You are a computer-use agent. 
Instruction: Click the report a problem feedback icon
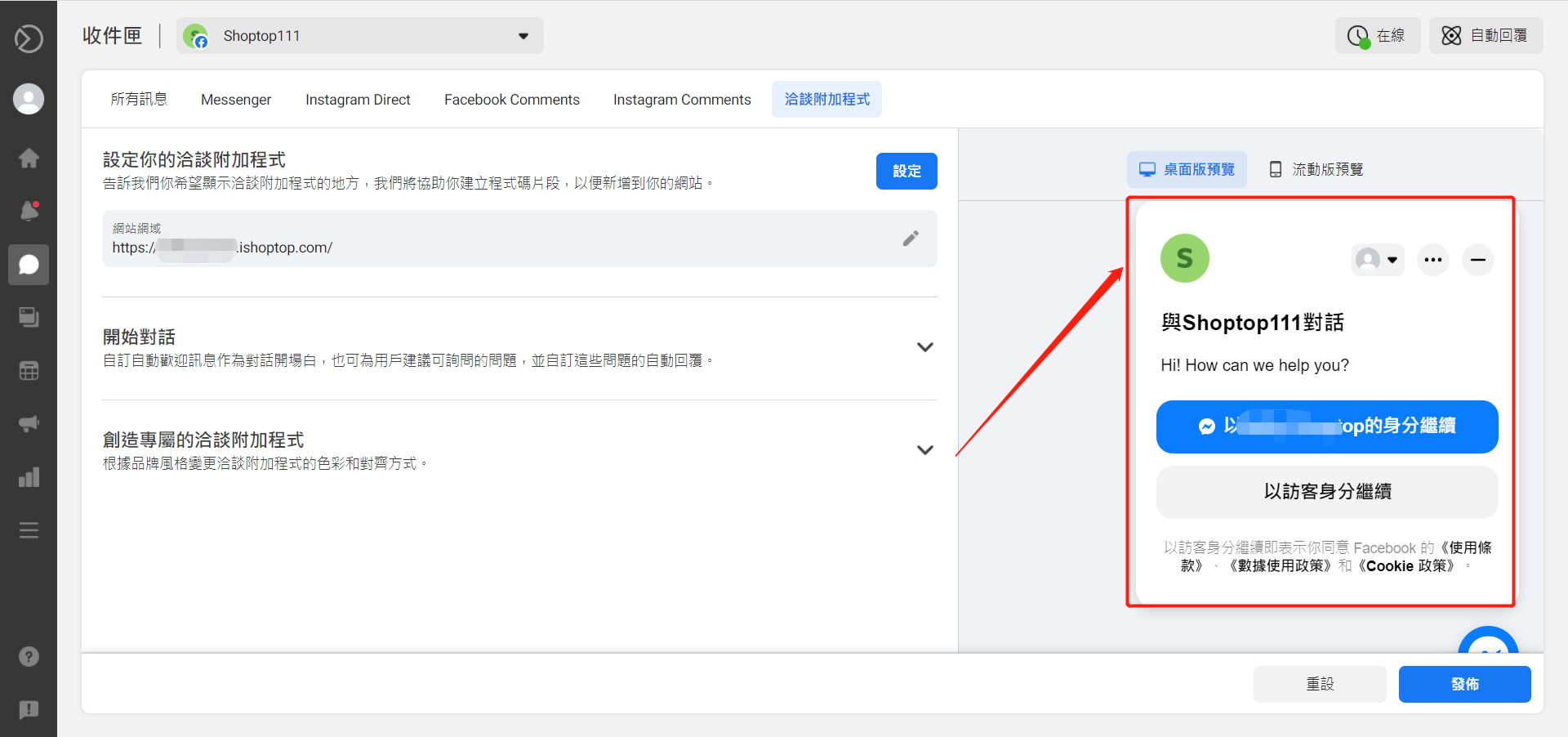tap(29, 709)
